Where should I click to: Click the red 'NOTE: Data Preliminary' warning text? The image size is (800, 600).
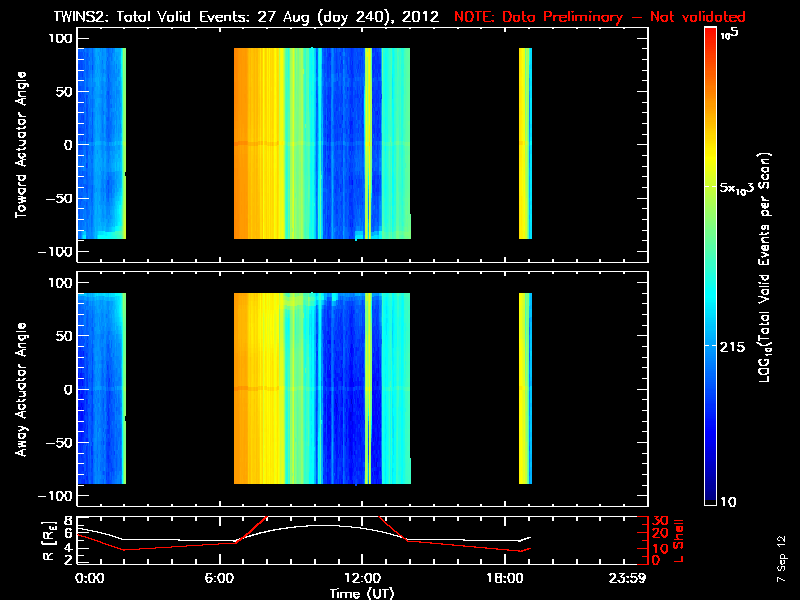(x=538, y=17)
